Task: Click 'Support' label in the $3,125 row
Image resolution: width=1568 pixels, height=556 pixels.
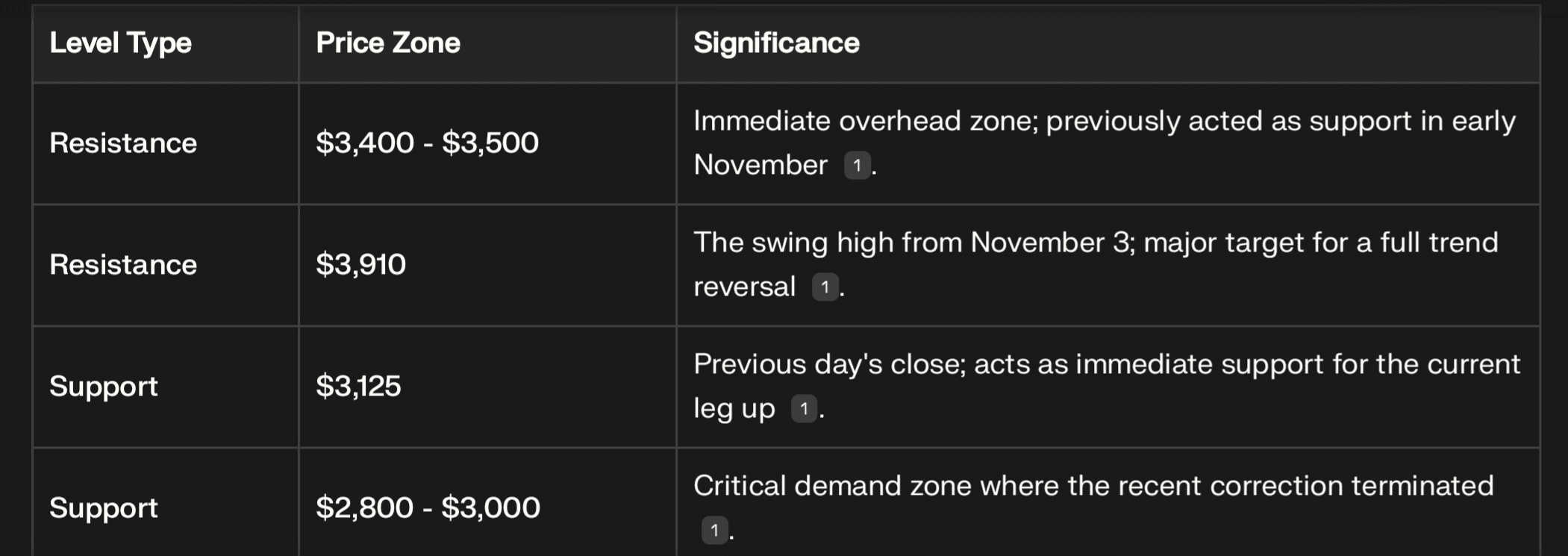Action: [104, 386]
